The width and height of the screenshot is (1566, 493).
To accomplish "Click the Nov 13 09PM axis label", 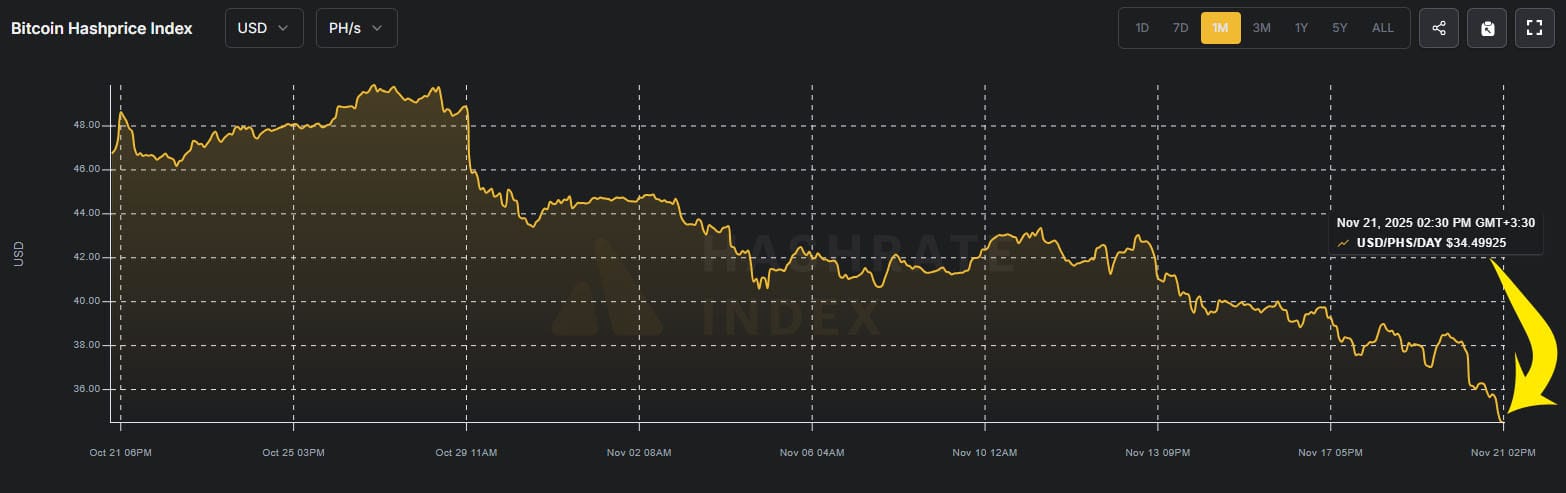I will [x=1158, y=453].
